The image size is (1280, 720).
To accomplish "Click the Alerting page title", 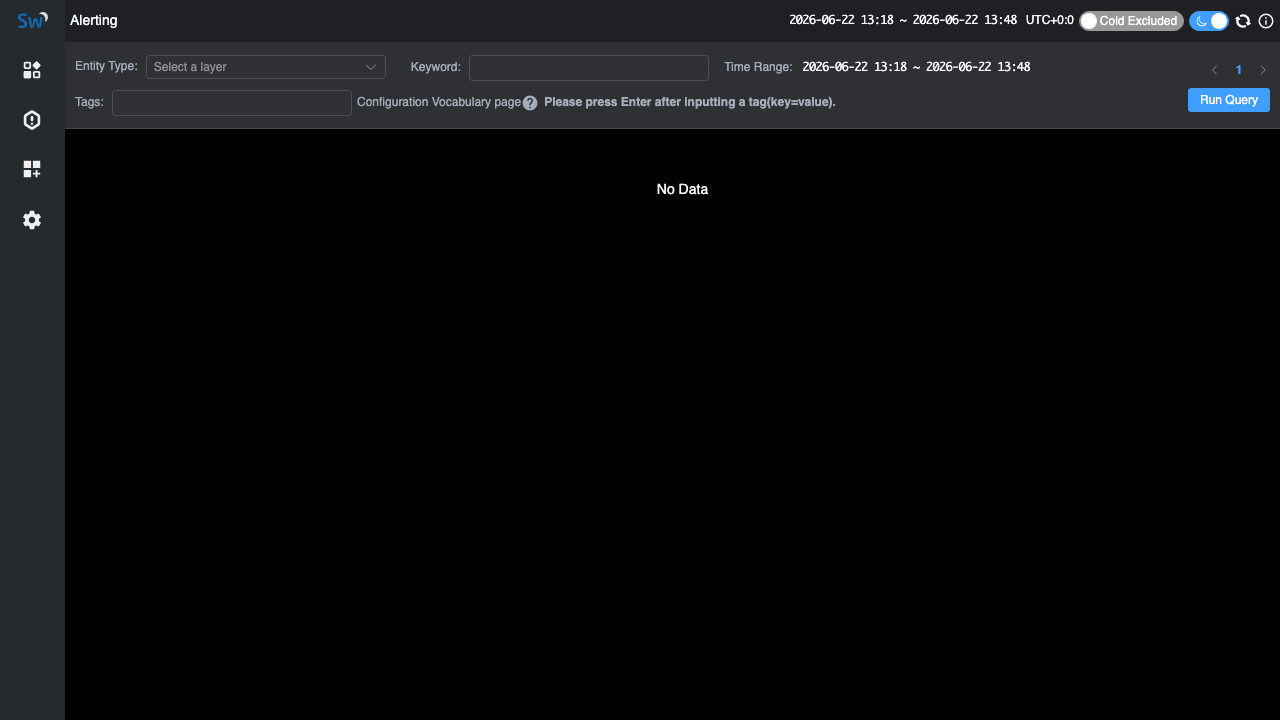I will (94, 20).
